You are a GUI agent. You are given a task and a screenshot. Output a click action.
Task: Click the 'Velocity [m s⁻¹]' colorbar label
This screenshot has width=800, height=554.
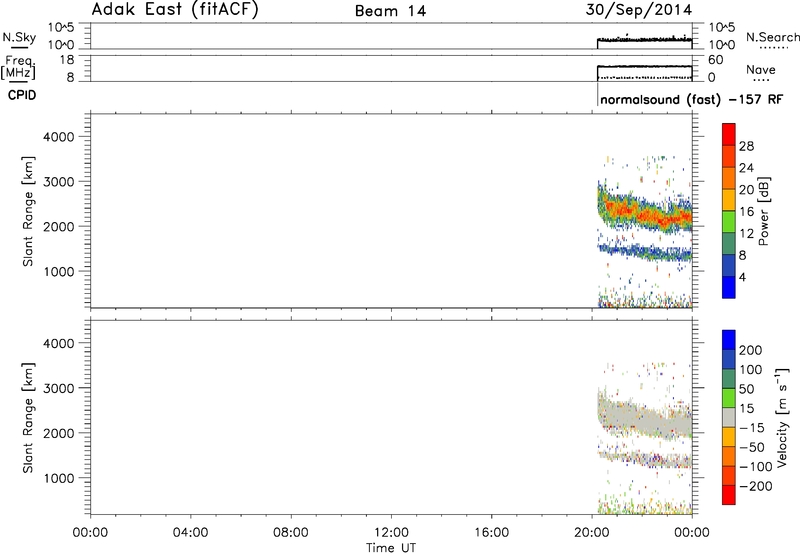pyautogui.click(x=781, y=417)
